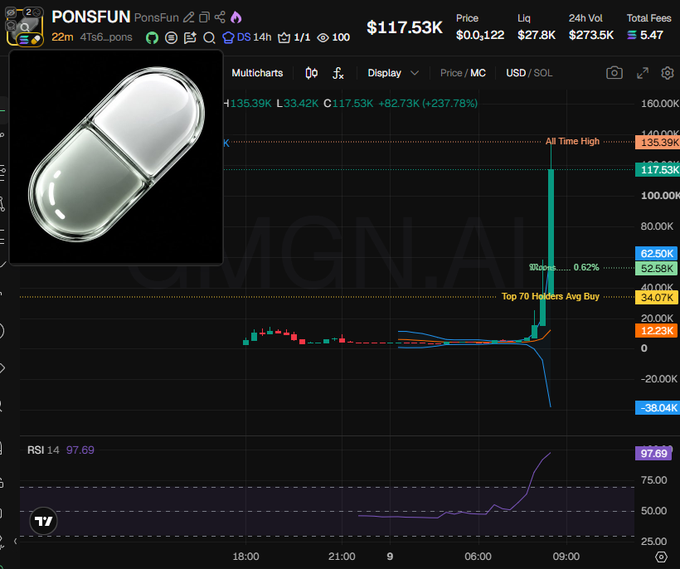Open Multicharts view
The width and height of the screenshot is (680, 569).
[257, 73]
